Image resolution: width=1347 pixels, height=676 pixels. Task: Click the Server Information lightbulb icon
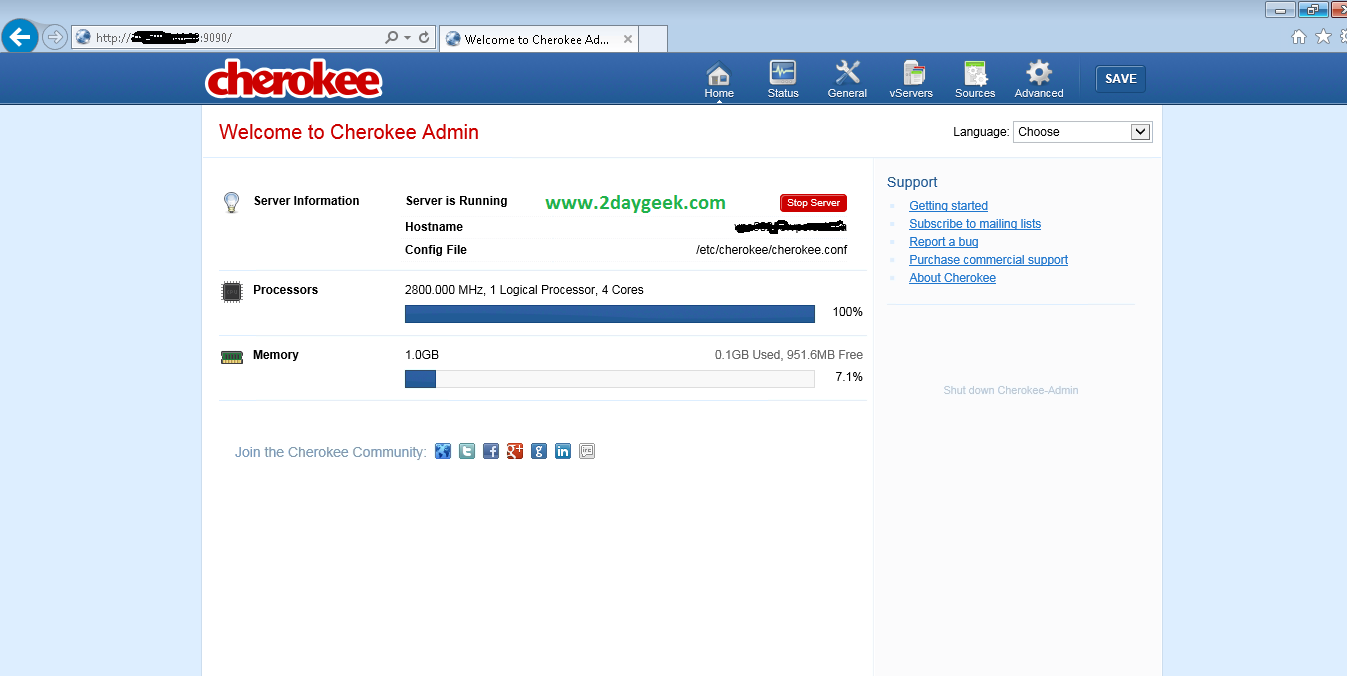pyautogui.click(x=231, y=203)
